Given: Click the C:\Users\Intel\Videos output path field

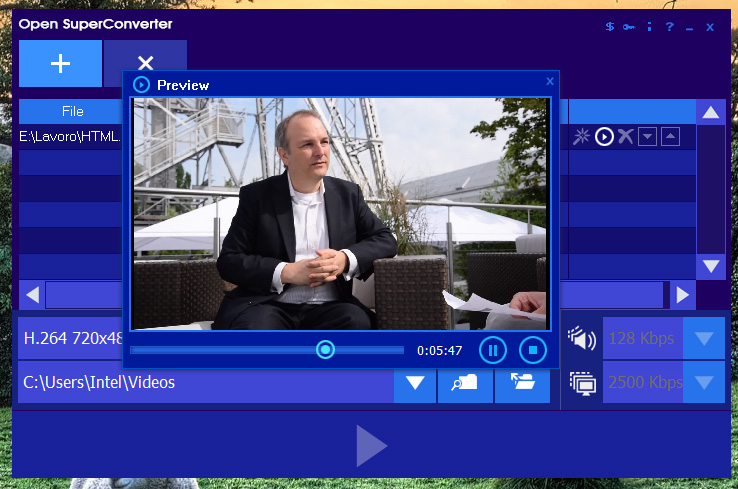Looking at the screenshot, I should click(x=206, y=382).
